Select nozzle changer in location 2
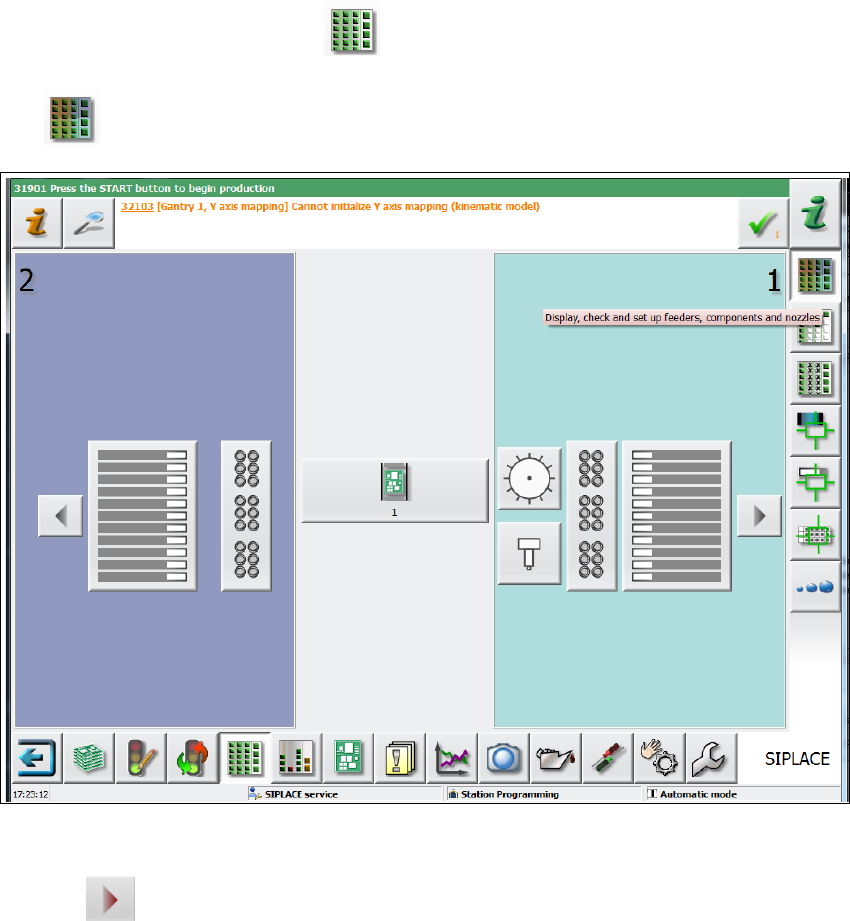Viewport: 850px width, 921px height. (247, 516)
